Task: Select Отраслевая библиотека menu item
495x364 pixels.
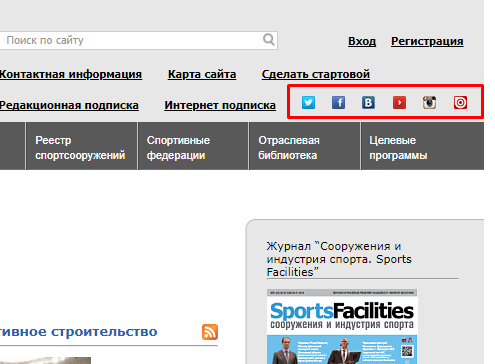Action: pos(304,146)
